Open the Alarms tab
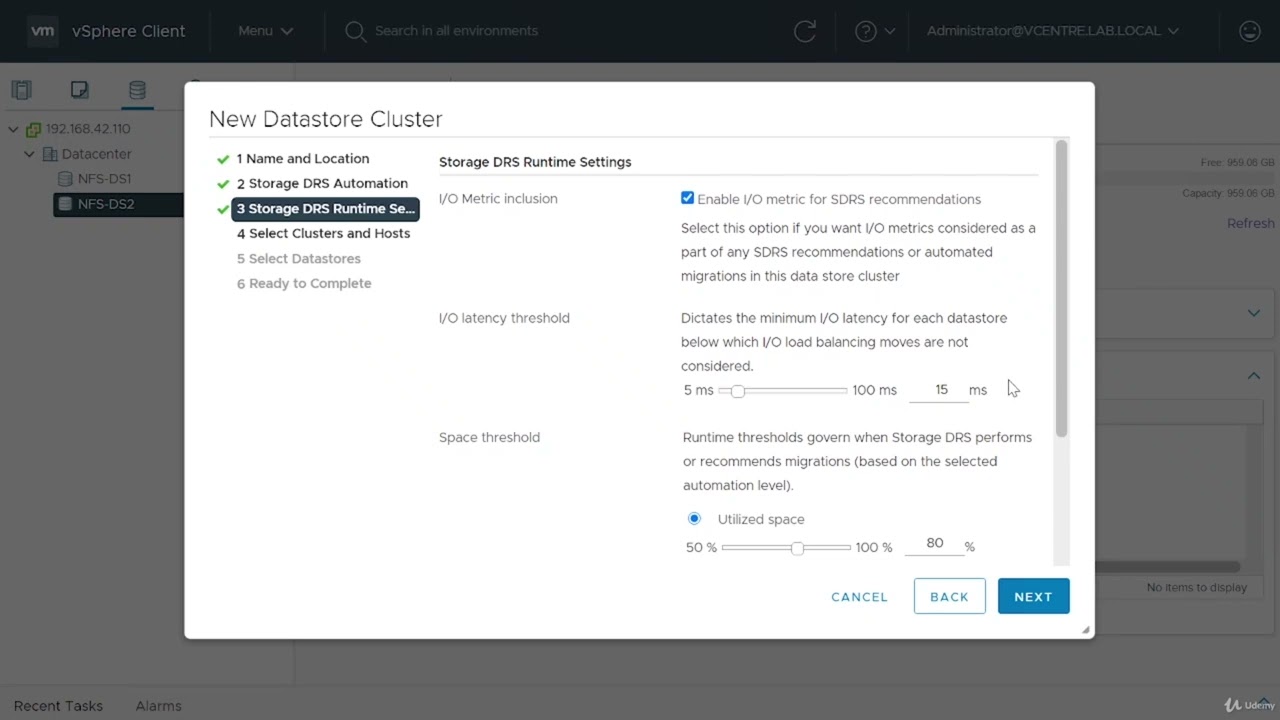This screenshot has height=720, width=1280. [x=158, y=706]
